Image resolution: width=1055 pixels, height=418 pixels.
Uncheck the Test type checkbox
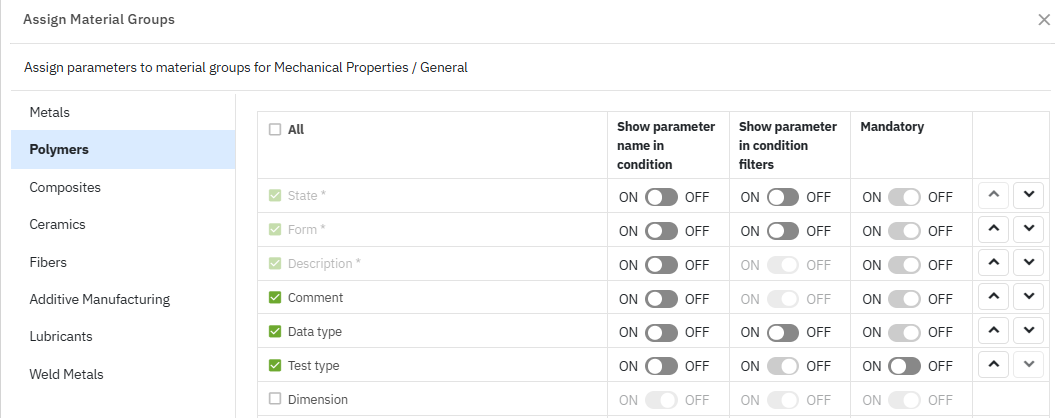pyautogui.click(x=275, y=366)
